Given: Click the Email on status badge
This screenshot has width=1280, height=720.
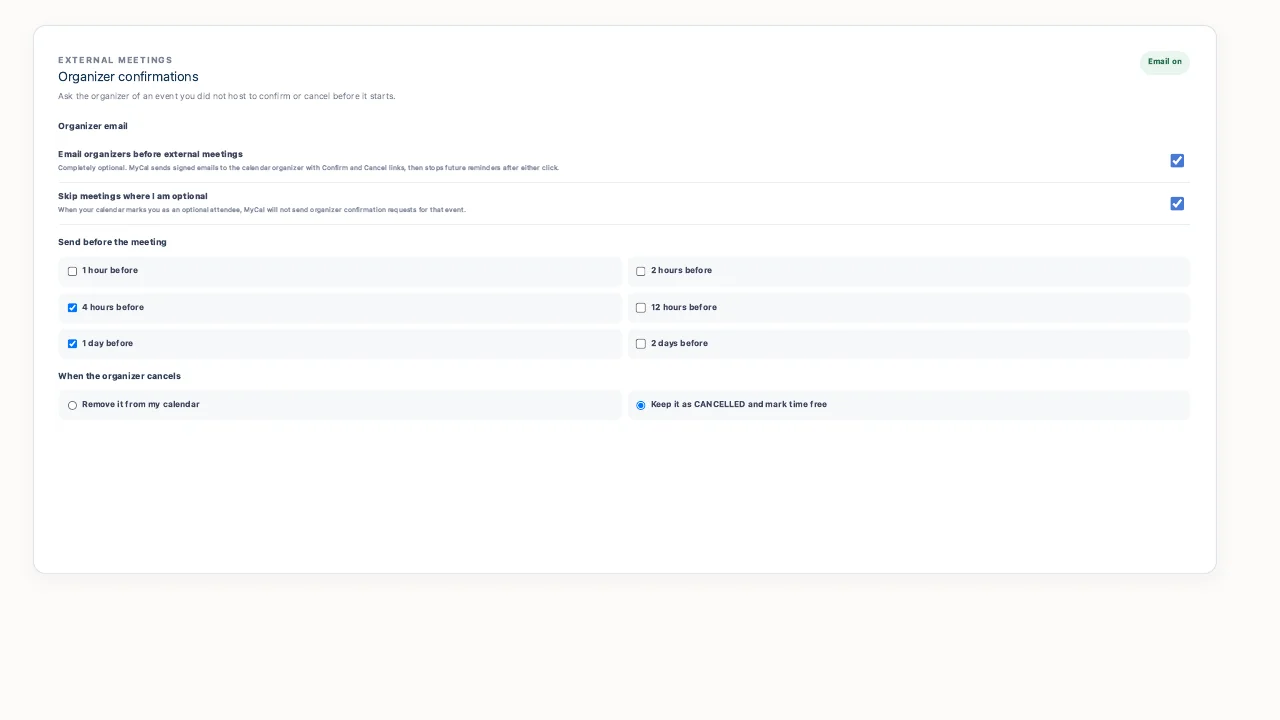Looking at the screenshot, I should (x=1165, y=62).
